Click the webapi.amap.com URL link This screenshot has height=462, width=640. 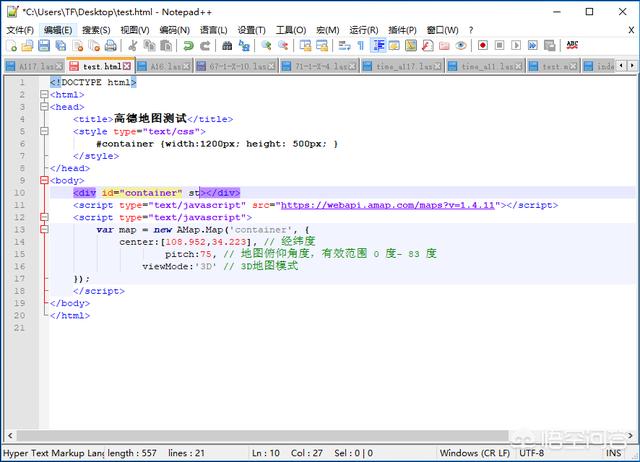pyautogui.click(x=387, y=205)
